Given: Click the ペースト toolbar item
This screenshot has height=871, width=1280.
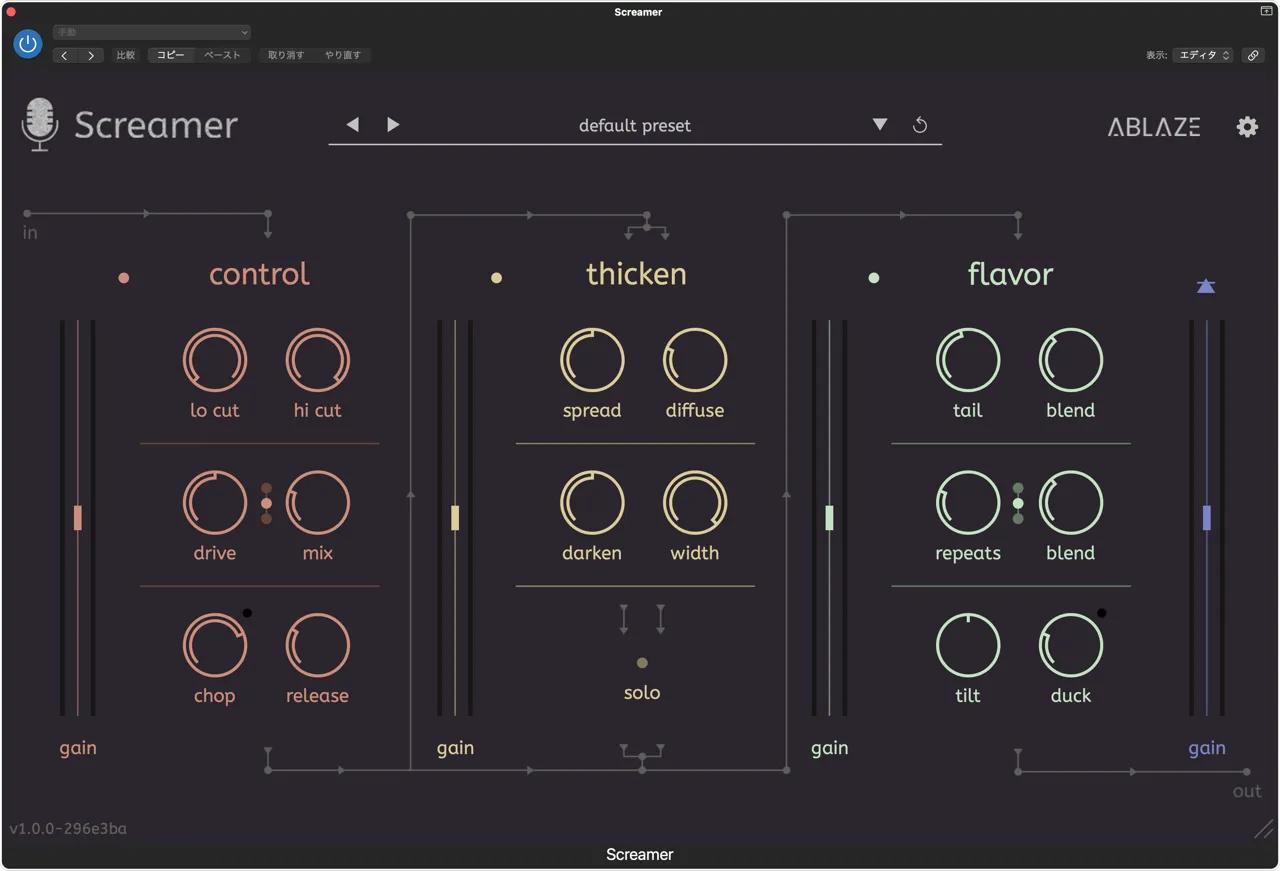Looking at the screenshot, I should [x=222, y=56].
